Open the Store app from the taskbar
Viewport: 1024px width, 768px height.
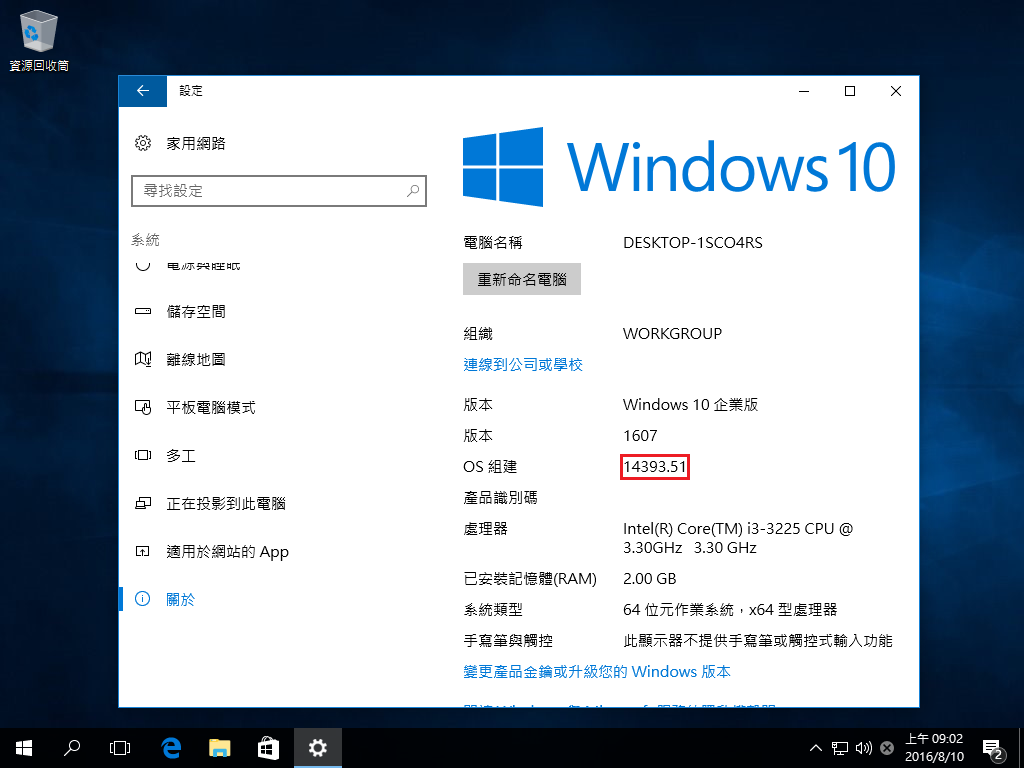coord(268,748)
